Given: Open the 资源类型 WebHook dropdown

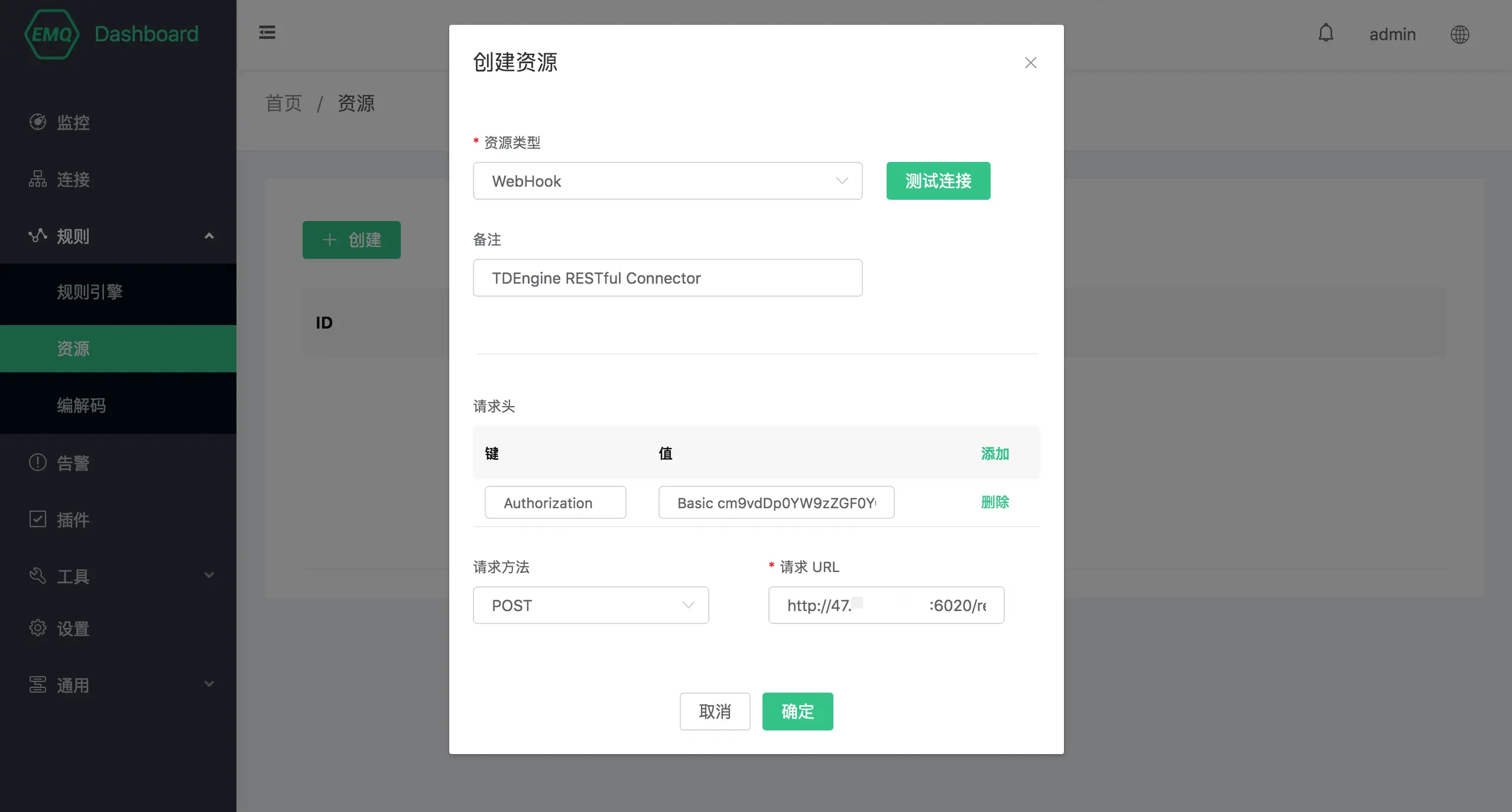Looking at the screenshot, I should pos(667,181).
